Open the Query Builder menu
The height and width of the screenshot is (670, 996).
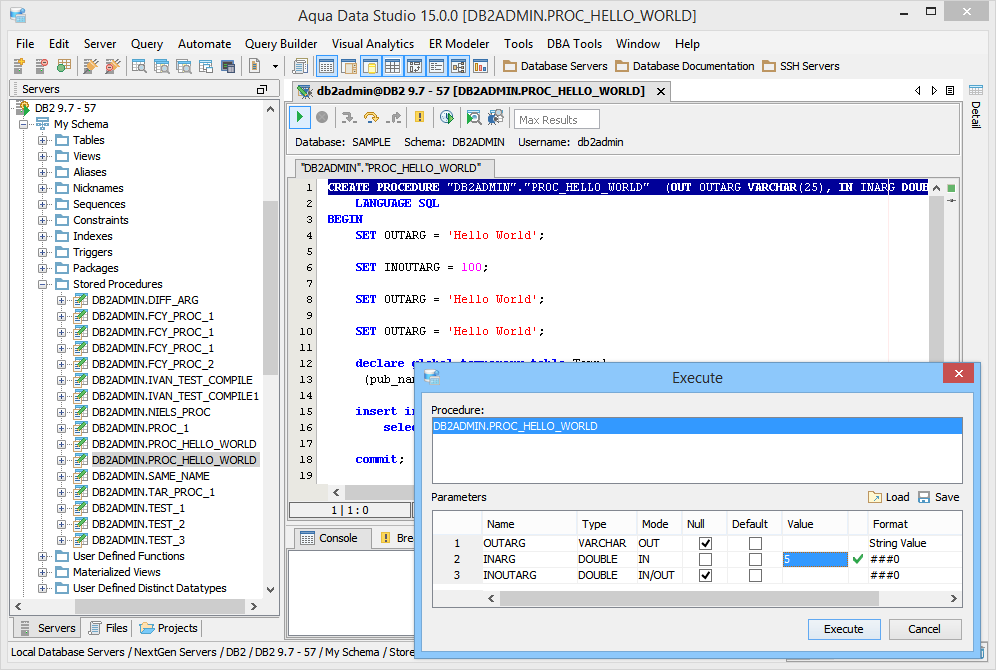coord(281,44)
